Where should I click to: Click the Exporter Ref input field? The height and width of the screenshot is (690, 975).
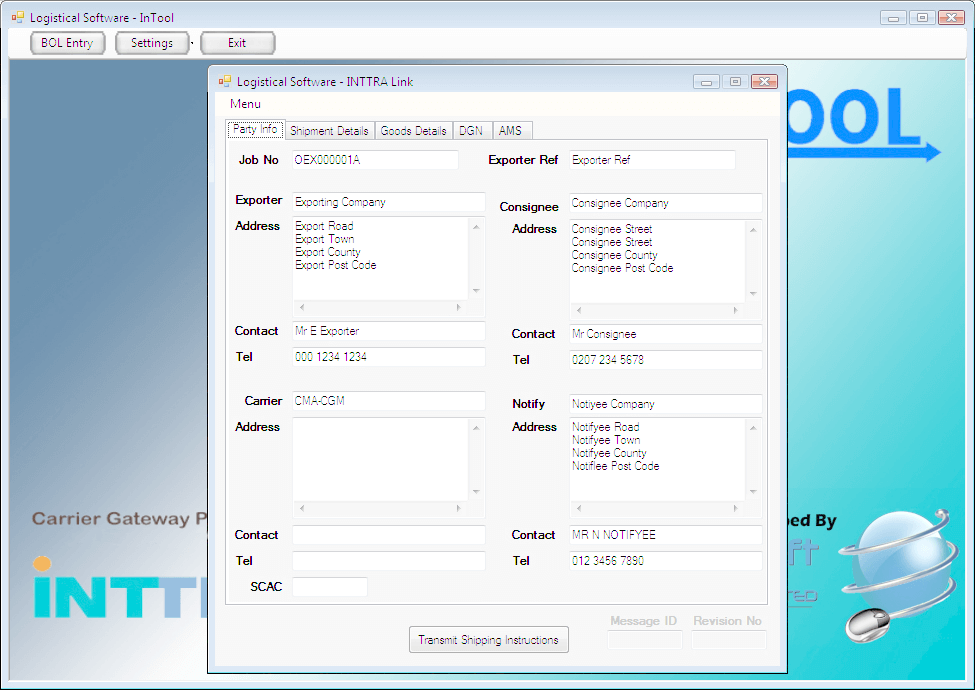click(652, 160)
